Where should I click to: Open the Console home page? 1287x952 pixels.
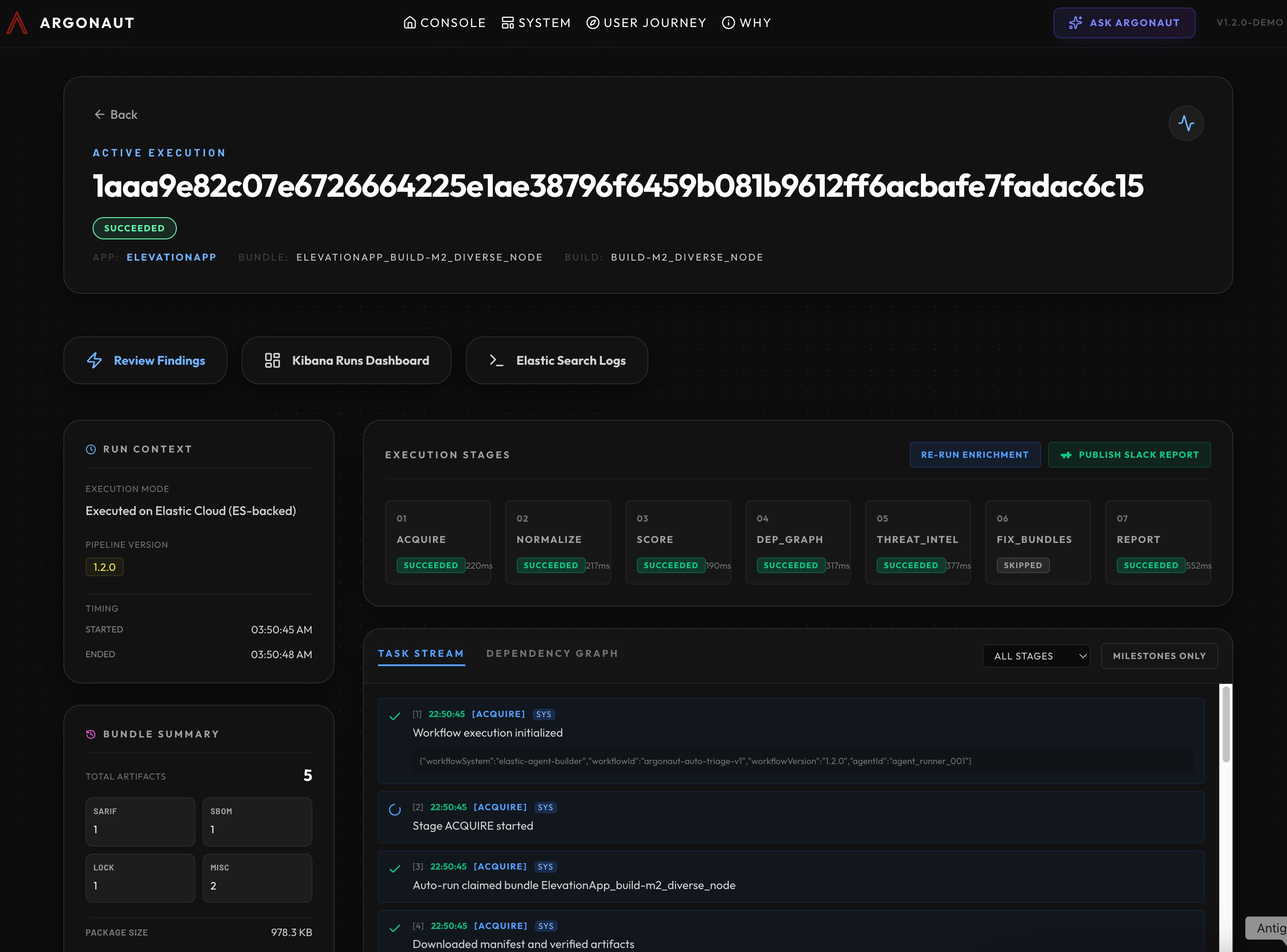tap(444, 23)
